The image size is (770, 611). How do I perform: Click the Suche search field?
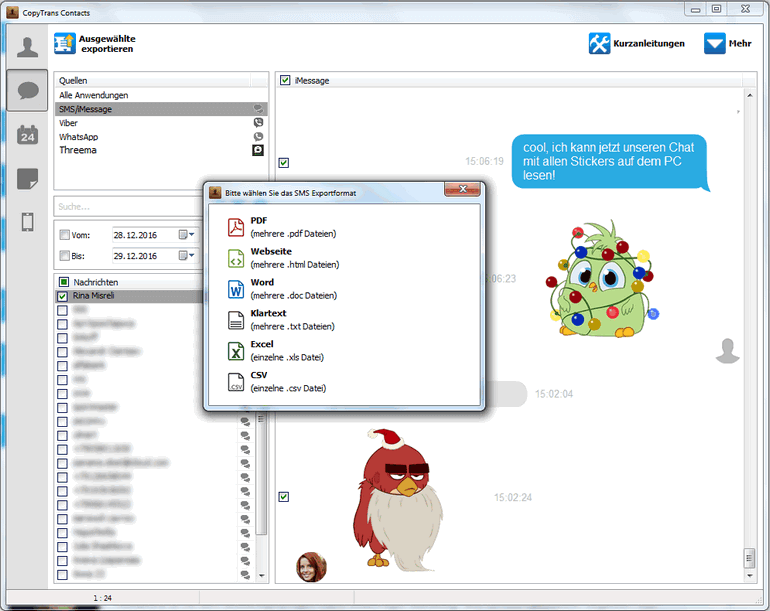click(129, 207)
